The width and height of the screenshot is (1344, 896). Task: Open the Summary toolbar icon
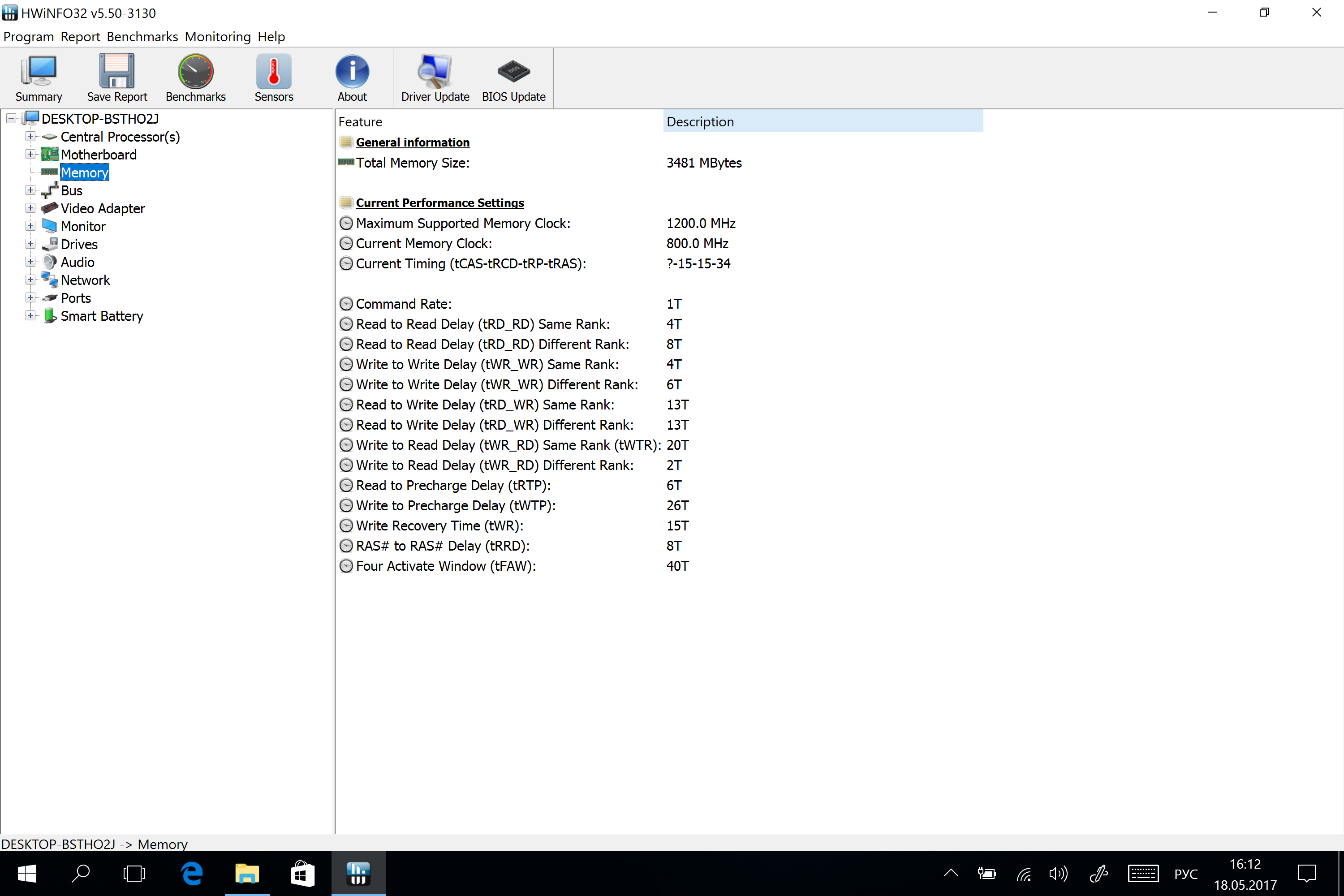point(39,78)
